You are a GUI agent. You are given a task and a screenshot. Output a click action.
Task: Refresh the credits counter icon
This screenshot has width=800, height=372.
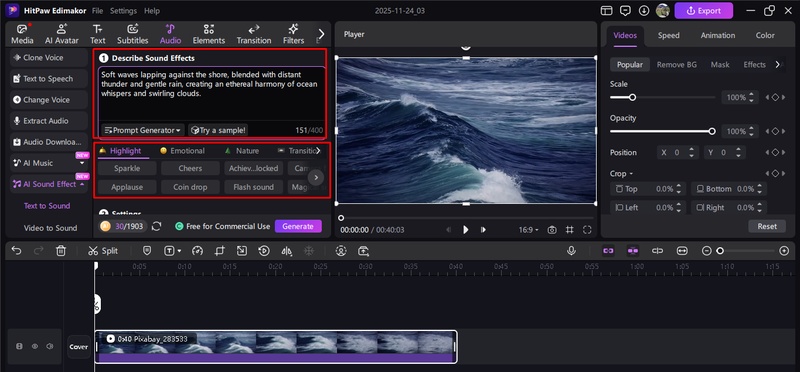[157, 226]
